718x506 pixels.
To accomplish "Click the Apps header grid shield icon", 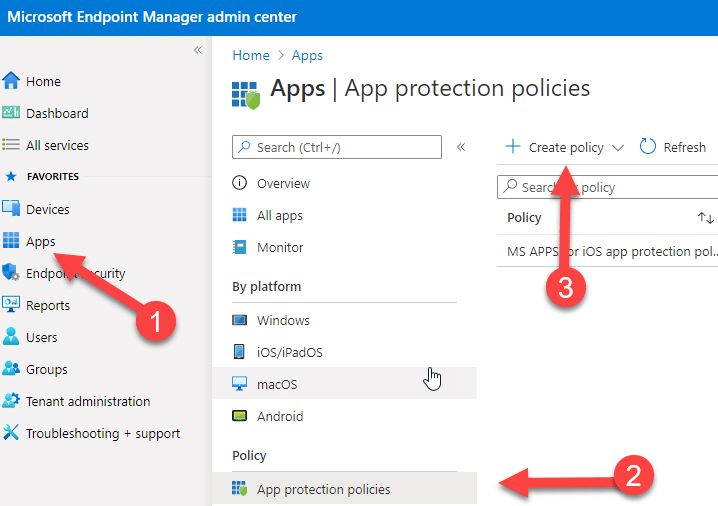I will coord(246,95).
